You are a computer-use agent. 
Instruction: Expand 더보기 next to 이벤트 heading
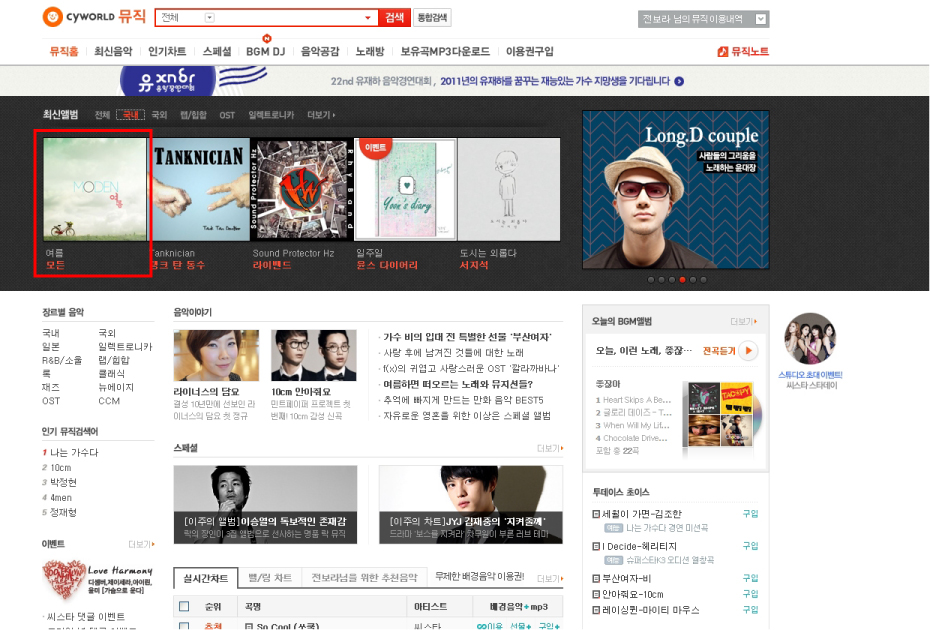click(x=141, y=544)
